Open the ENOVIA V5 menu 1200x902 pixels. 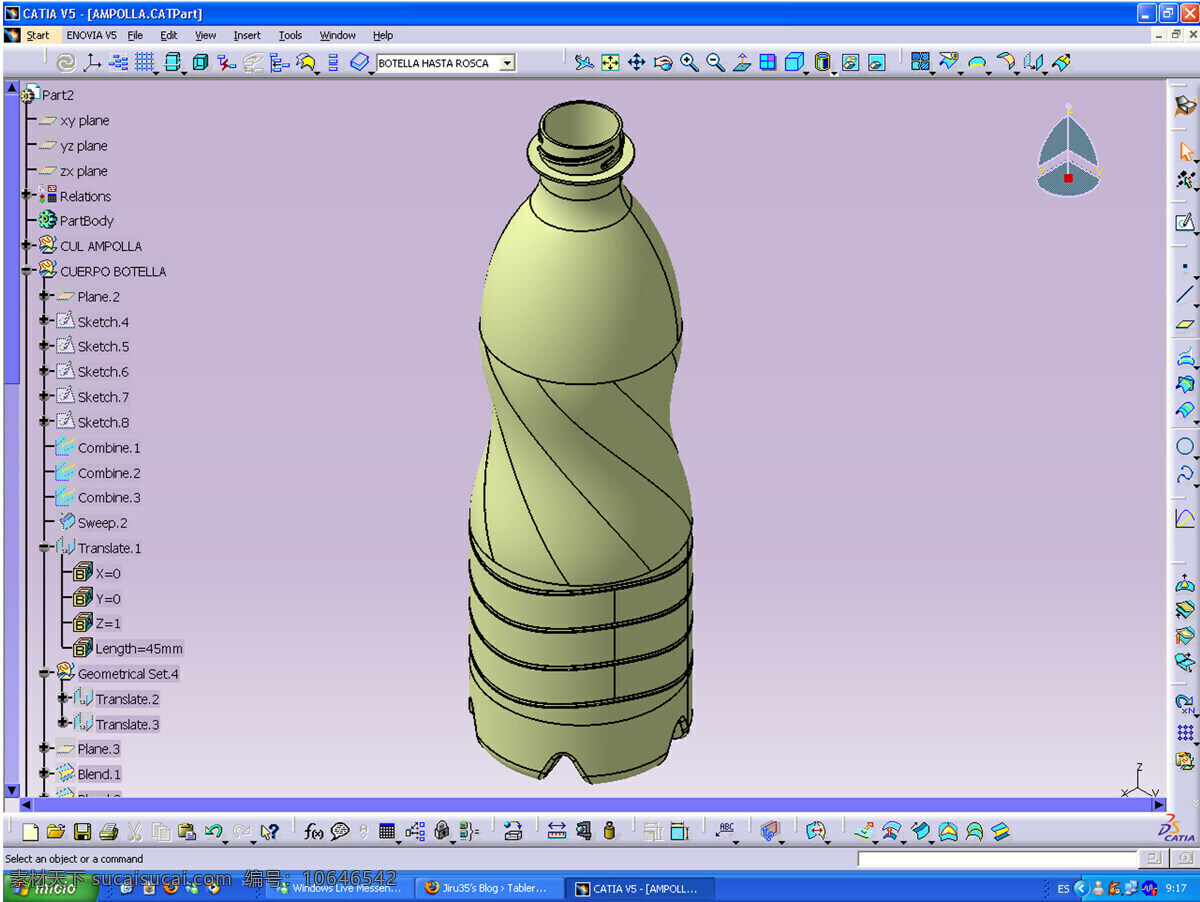tap(91, 35)
